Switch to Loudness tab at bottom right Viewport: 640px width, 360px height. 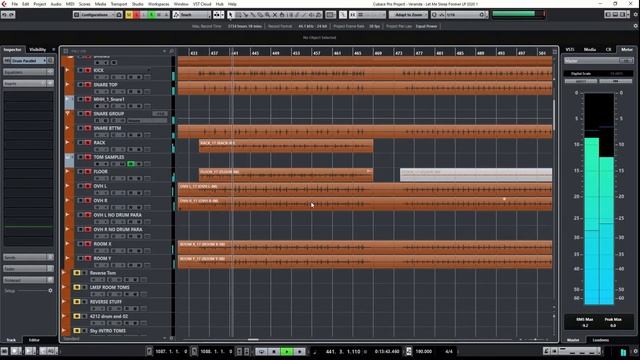[600, 340]
